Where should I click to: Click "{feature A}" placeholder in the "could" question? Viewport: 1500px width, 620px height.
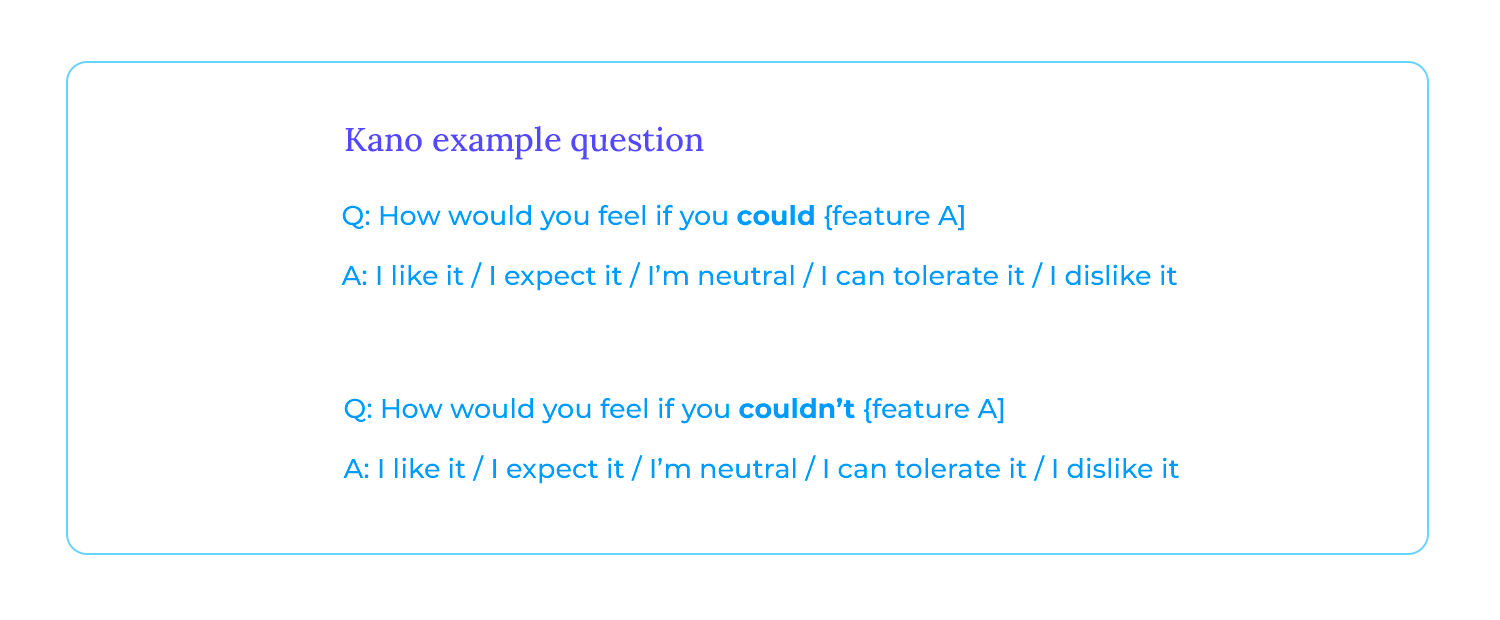click(894, 216)
